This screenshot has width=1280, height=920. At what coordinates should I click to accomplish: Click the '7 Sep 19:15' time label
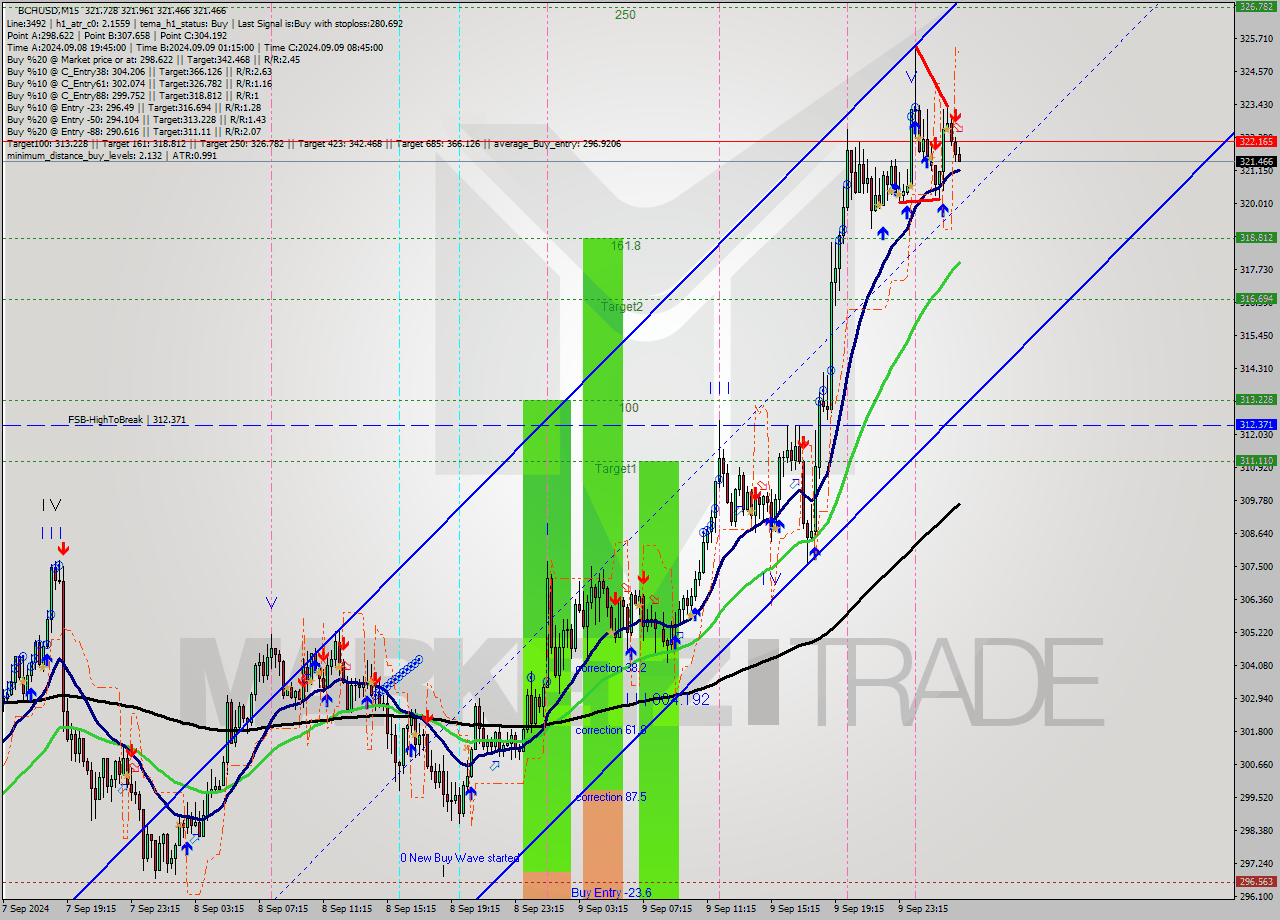(92, 910)
